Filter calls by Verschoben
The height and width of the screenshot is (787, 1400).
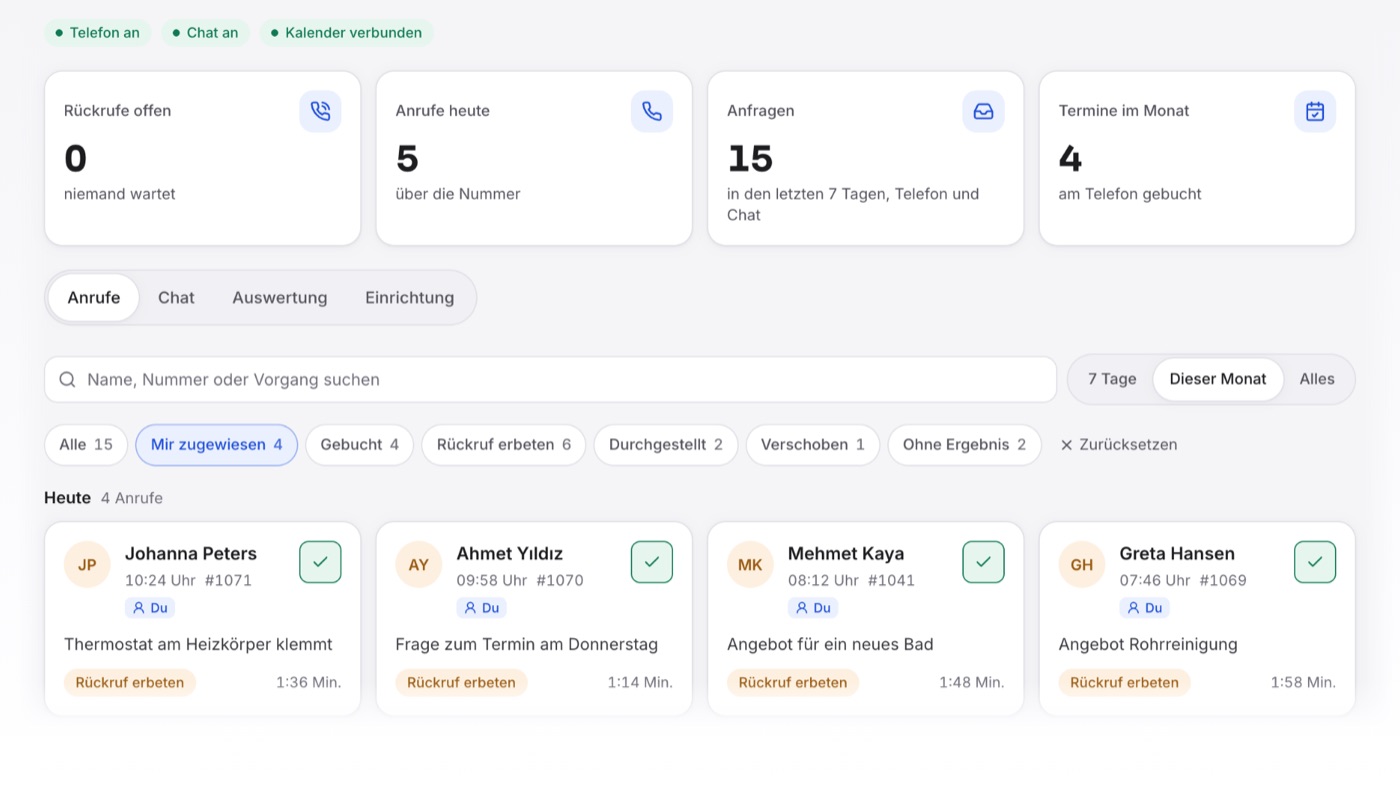coord(813,445)
